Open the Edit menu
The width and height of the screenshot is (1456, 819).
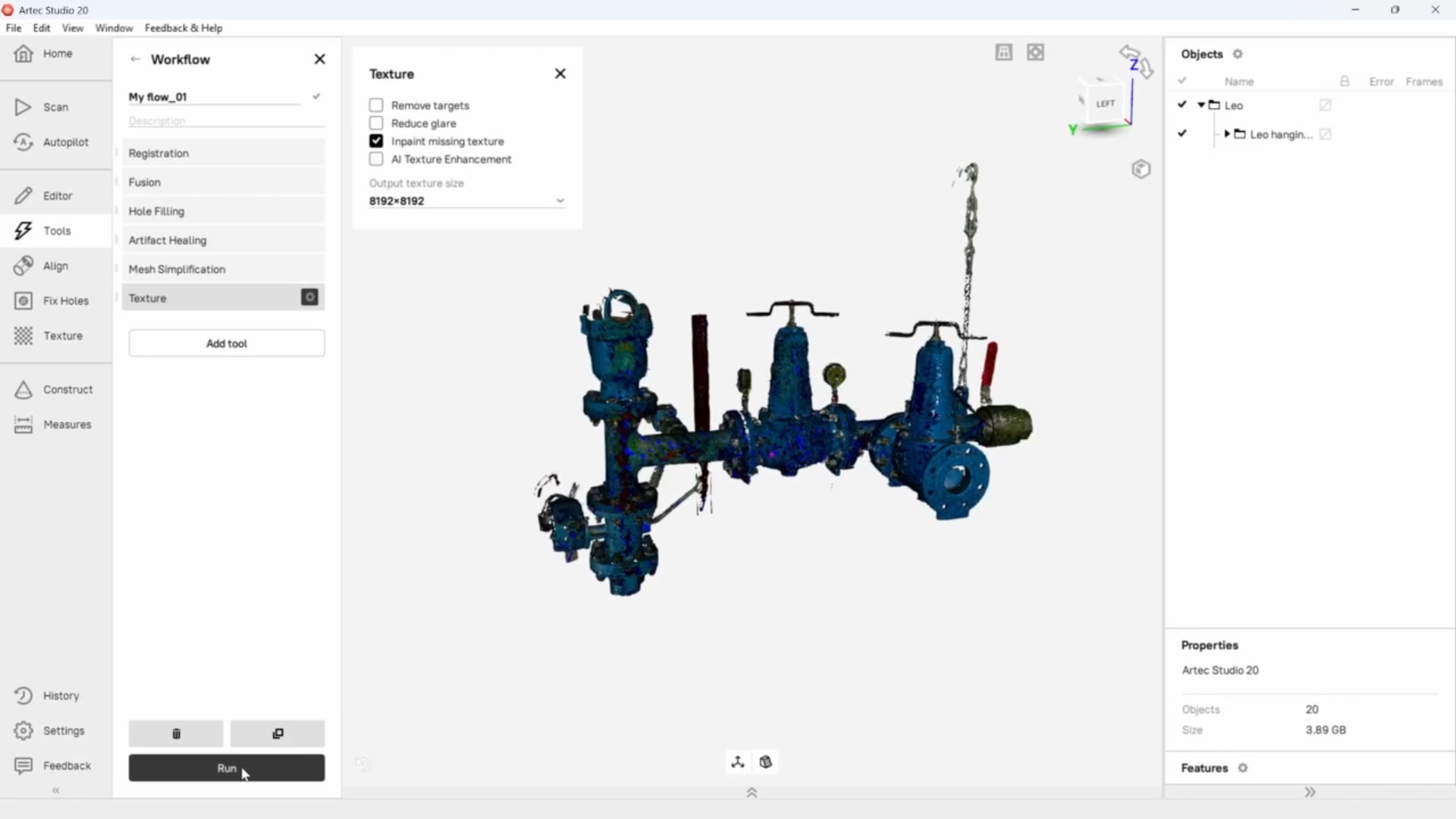[x=42, y=28]
